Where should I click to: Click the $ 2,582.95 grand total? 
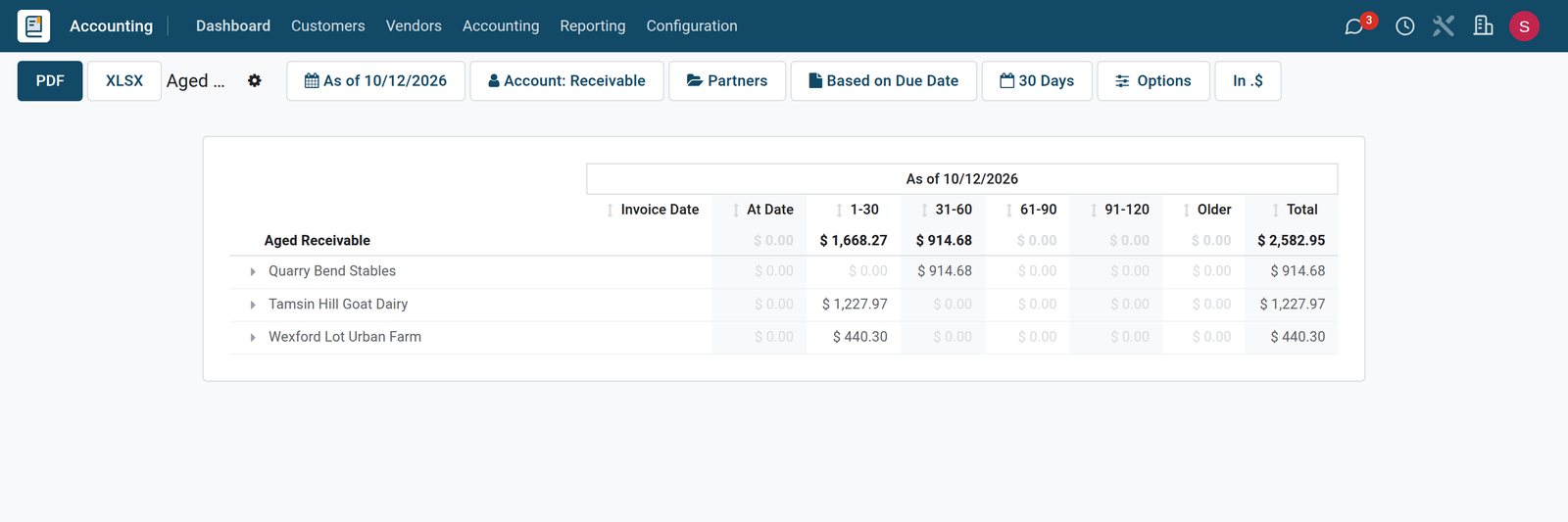pyautogui.click(x=1291, y=240)
